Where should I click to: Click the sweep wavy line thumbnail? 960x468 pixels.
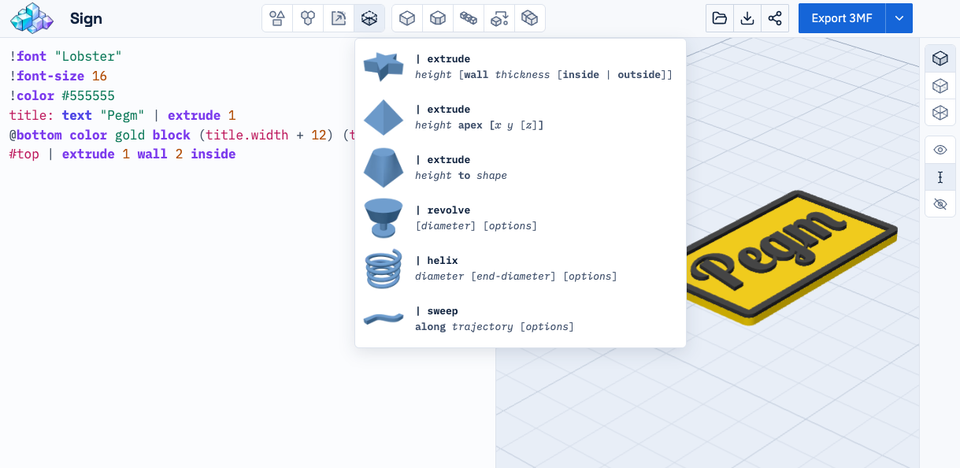tap(383, 318)
